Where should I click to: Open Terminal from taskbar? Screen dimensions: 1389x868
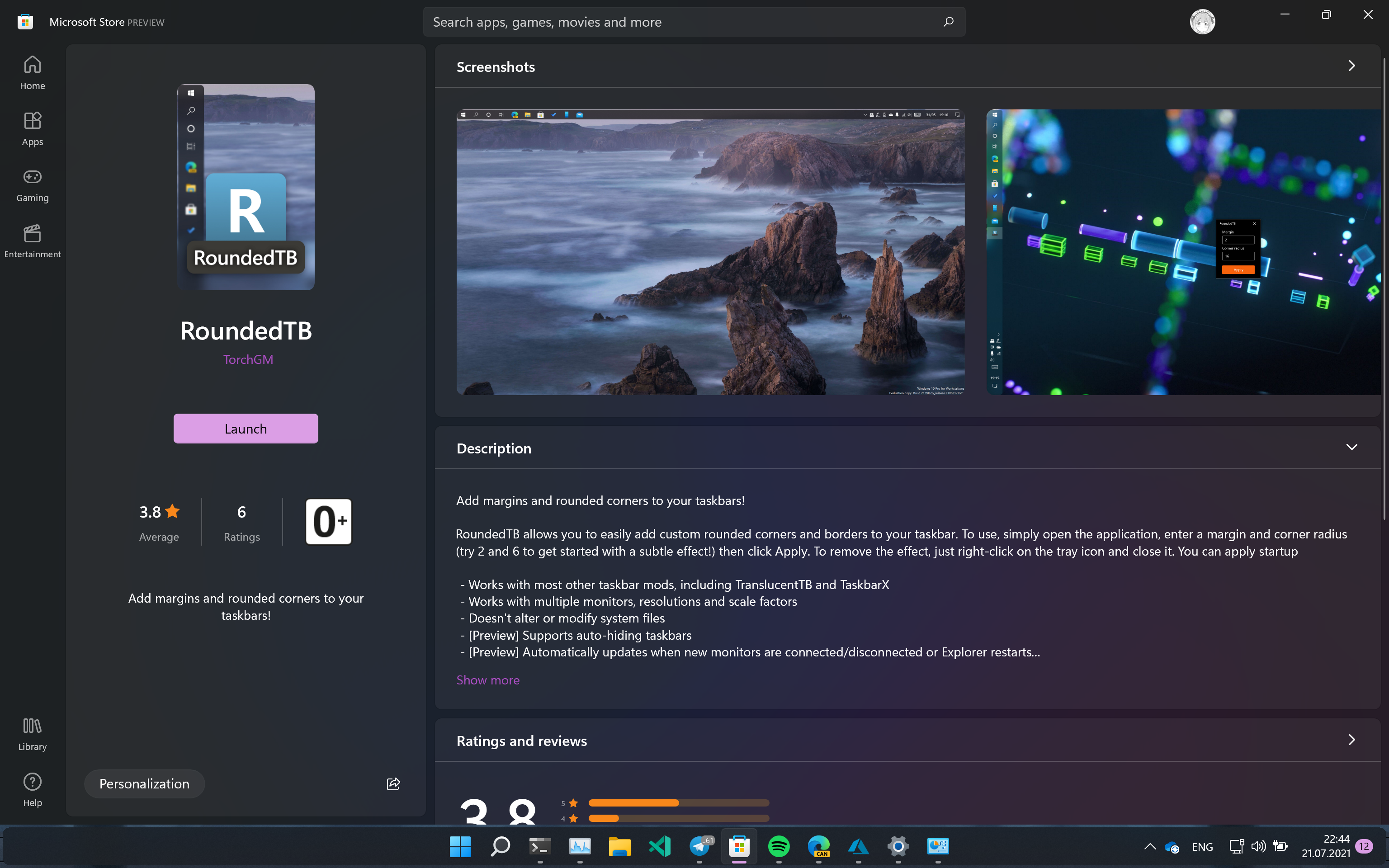click(540, 846)
